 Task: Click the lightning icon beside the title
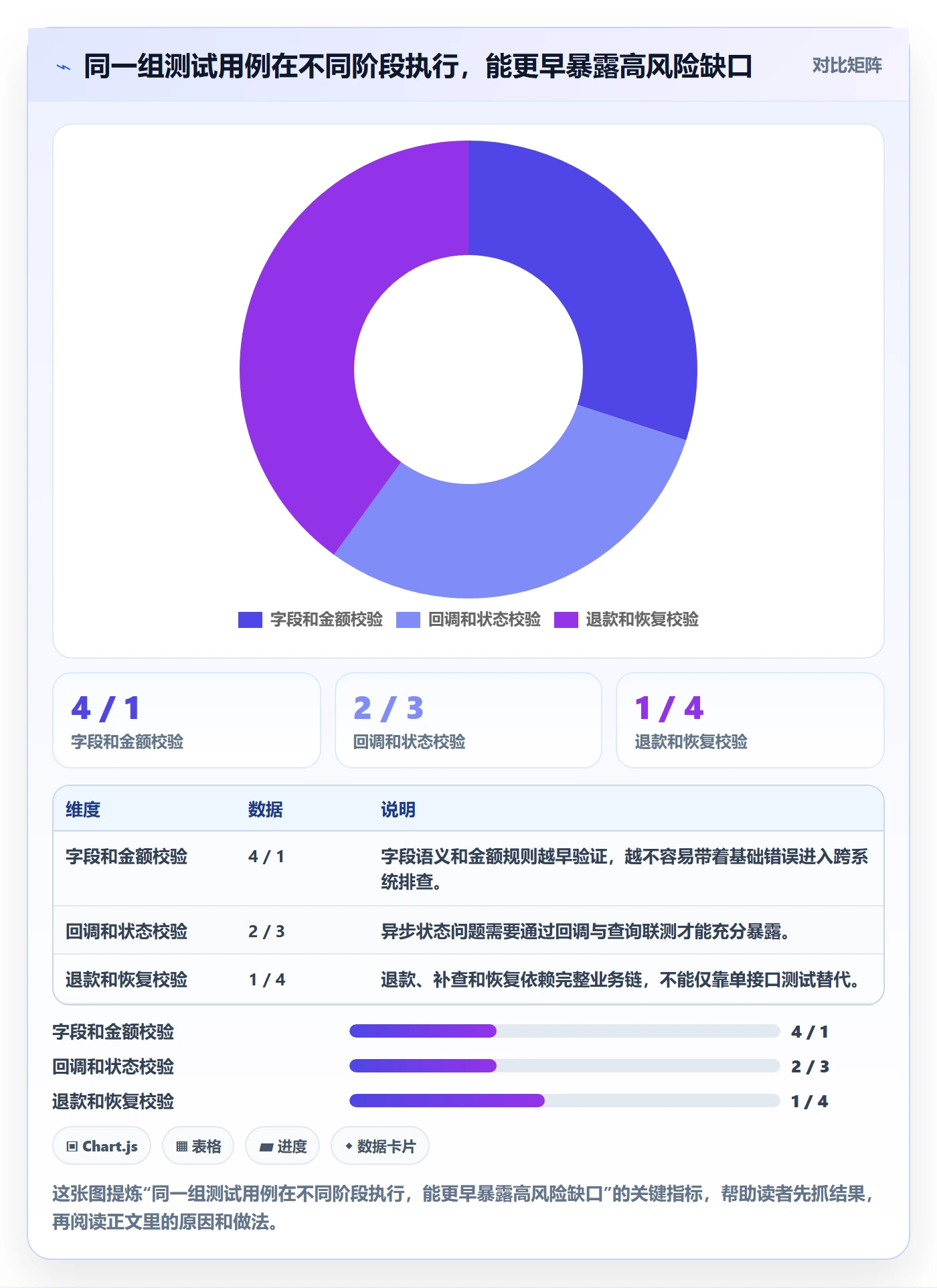[x=64, y=67]
